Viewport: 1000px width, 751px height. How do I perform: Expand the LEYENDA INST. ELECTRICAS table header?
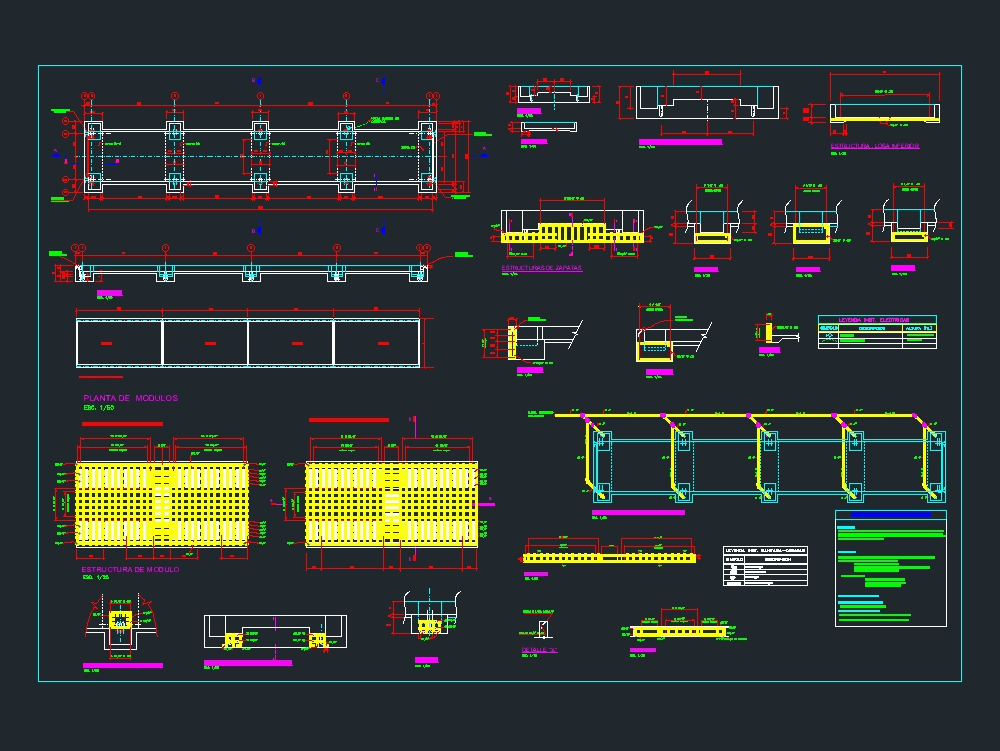coord(875,321)
